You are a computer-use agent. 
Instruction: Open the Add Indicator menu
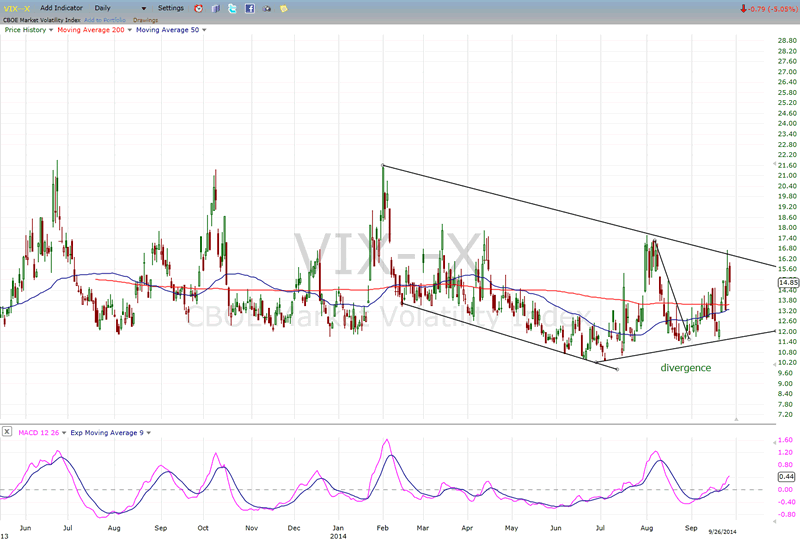click(61, 8)
